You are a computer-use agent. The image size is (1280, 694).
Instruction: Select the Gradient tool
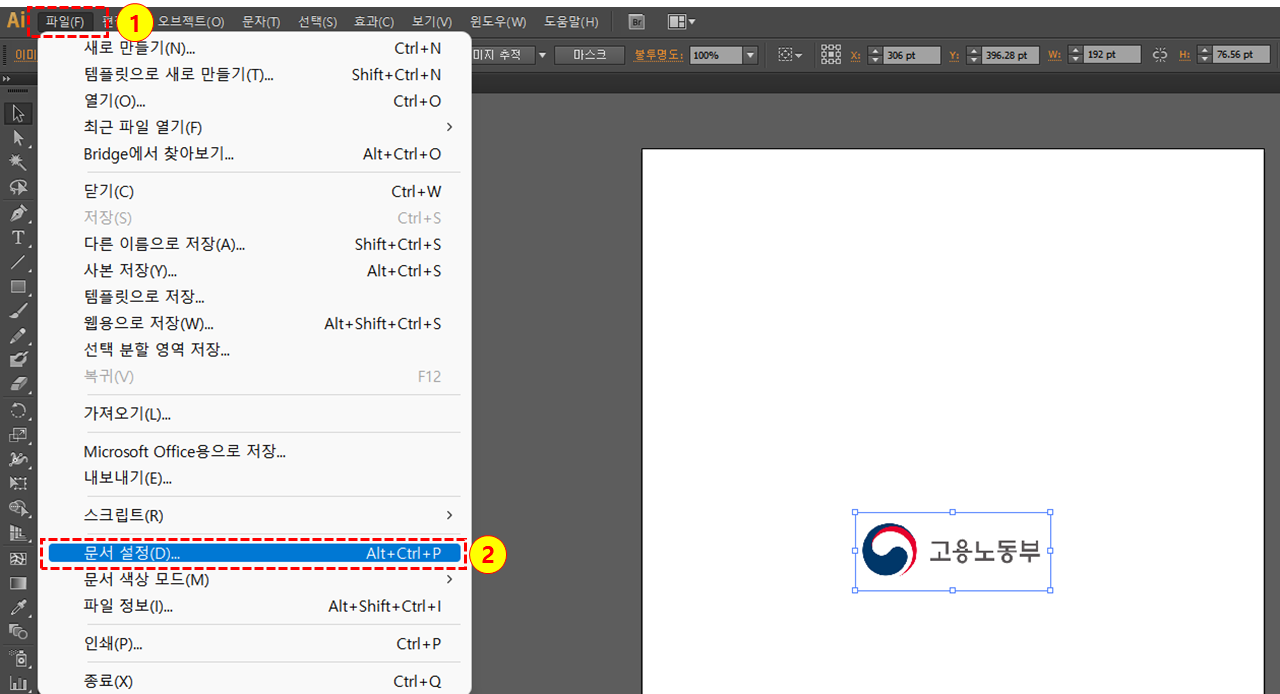click(18, 583)
